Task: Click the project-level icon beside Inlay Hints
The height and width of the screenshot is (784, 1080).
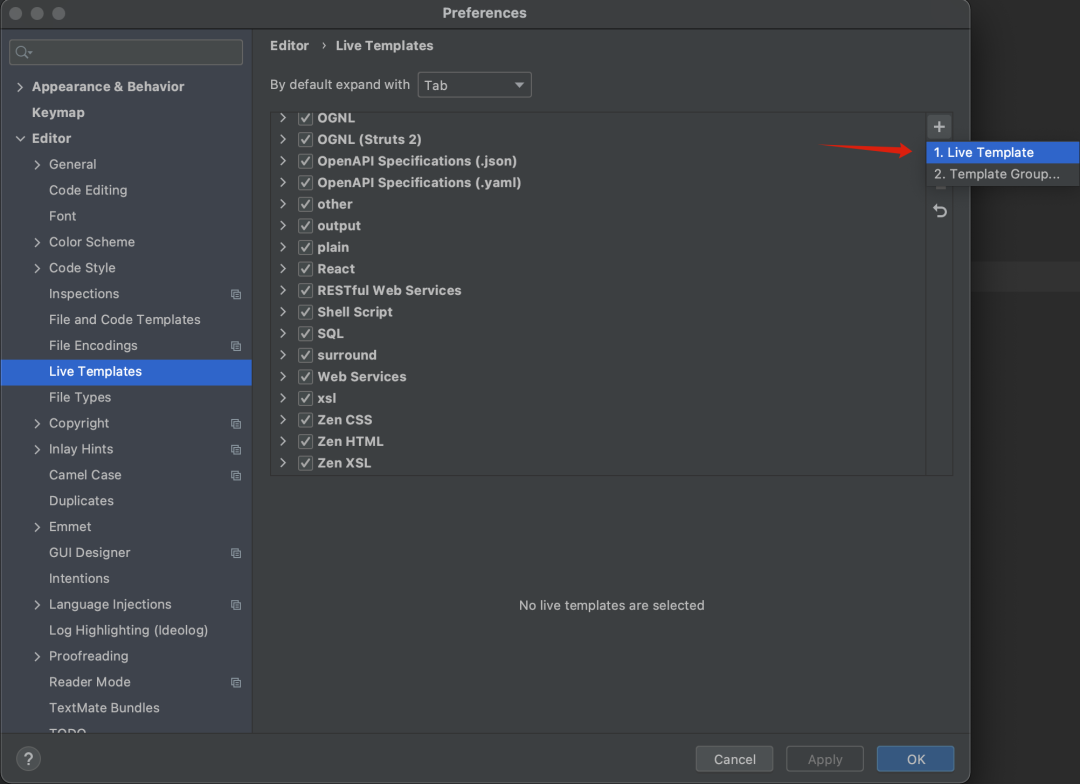Action: pos(236,450)
